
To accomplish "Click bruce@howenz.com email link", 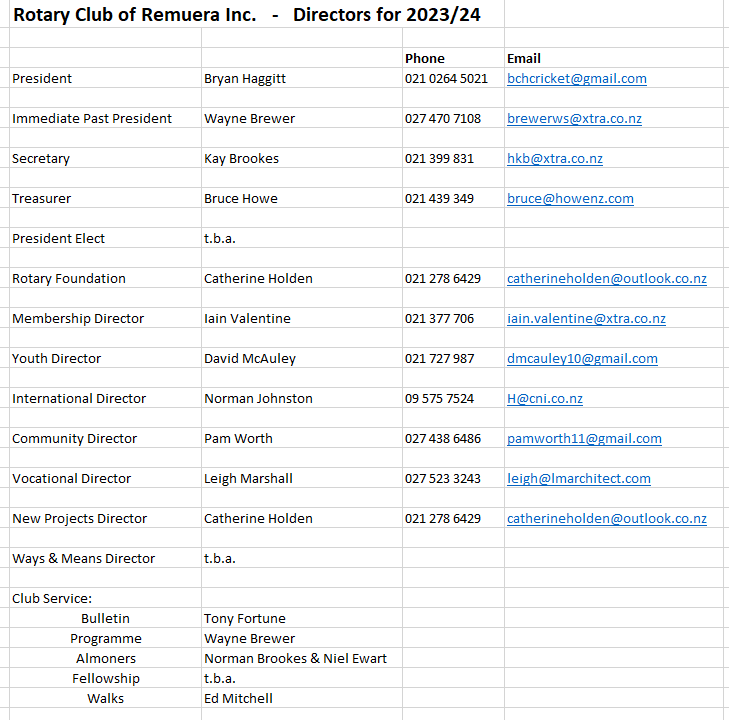I will (570, 198).
